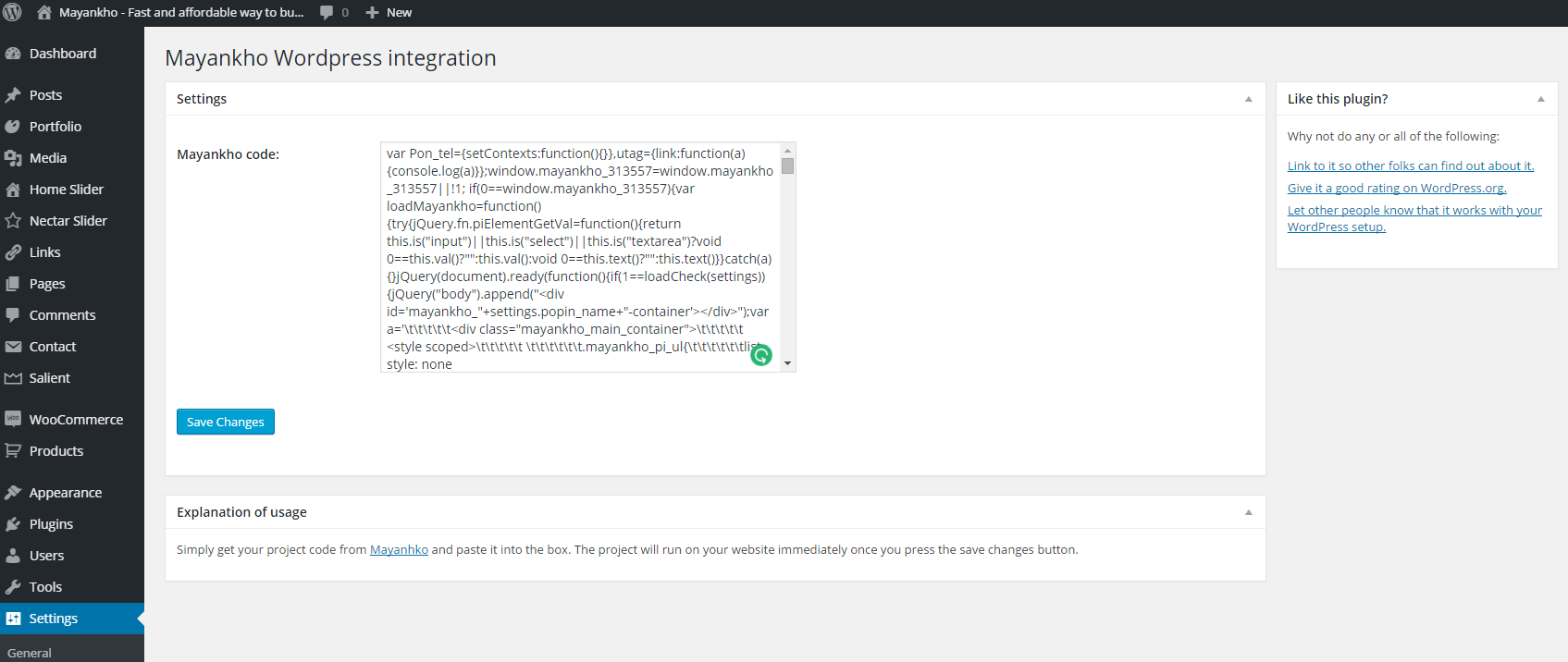Open the Products menu

[x=72, y=451]
